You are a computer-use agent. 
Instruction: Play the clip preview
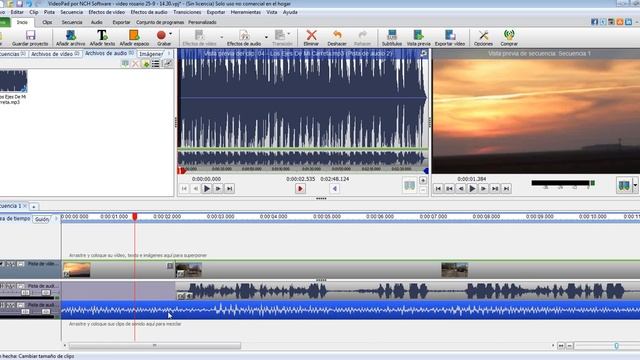pyautogui.click(x=207, y=189)
